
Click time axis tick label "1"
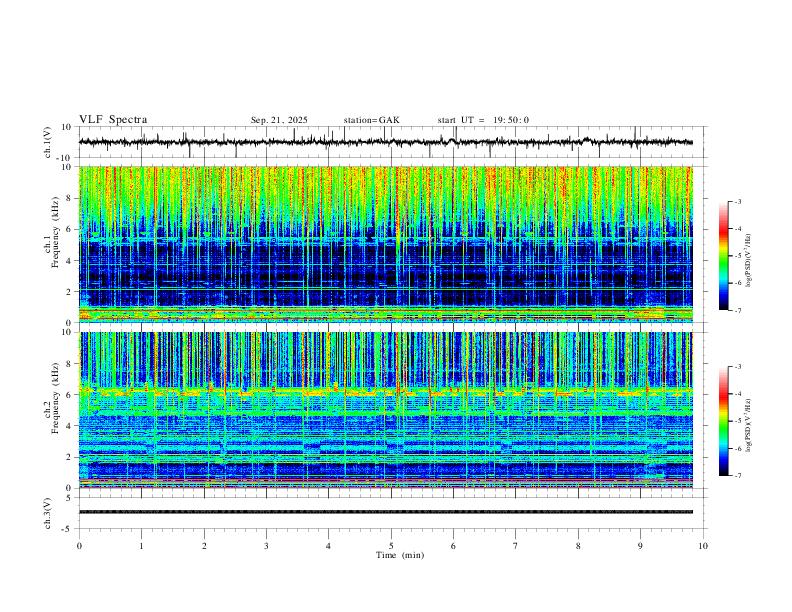point(141,546)
